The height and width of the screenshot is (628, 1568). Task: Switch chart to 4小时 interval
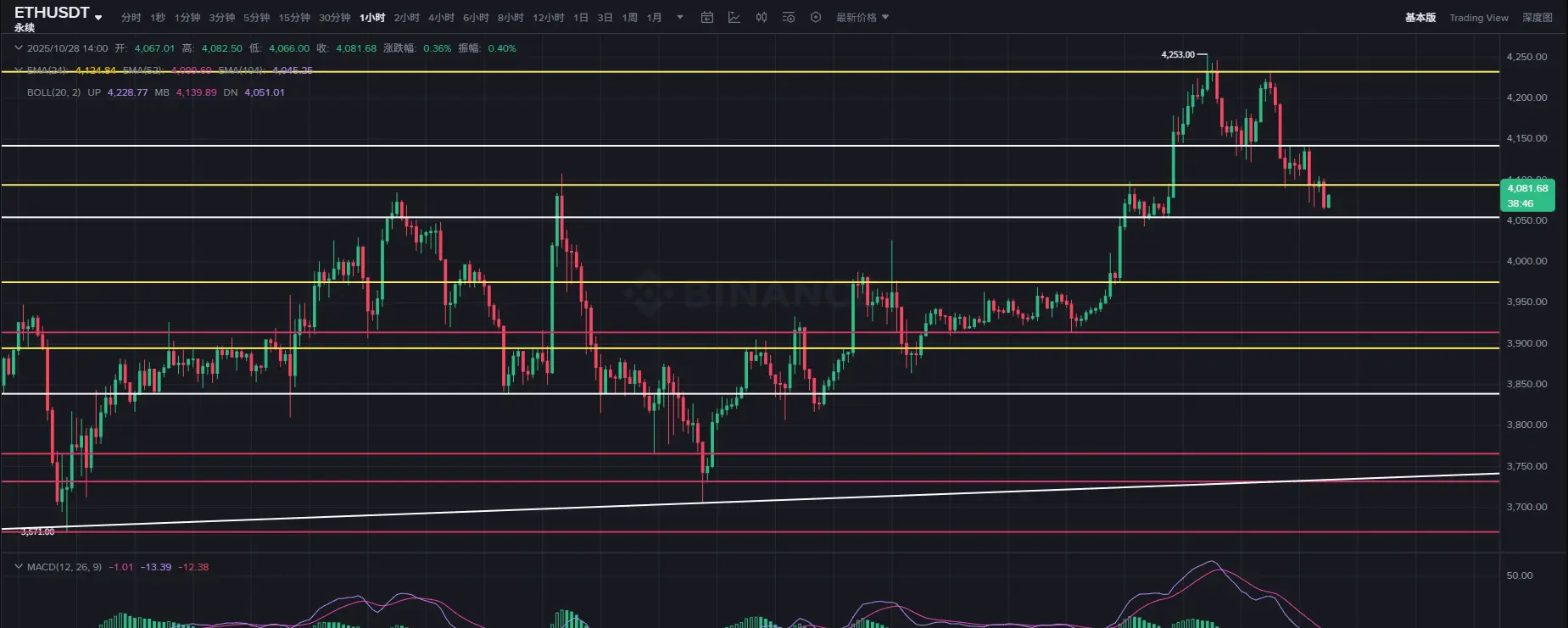[441, 18]
